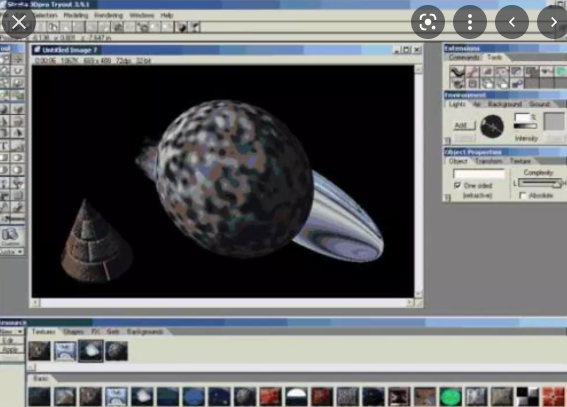
Task: Click the sphere render icon in top toolbar
Action: click(x=182, y=27)
